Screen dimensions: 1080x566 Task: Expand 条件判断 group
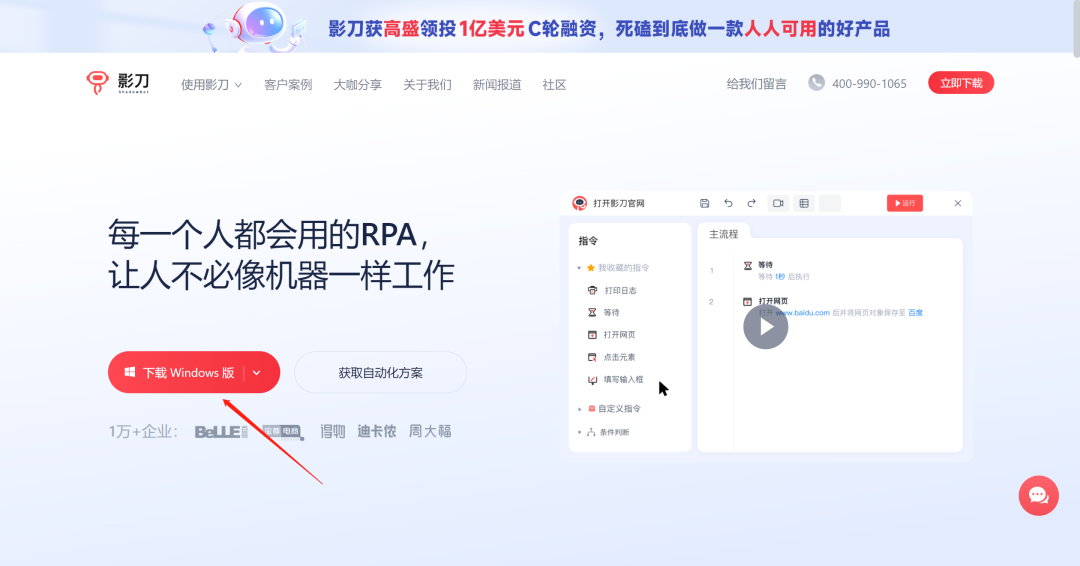(579, 432)
